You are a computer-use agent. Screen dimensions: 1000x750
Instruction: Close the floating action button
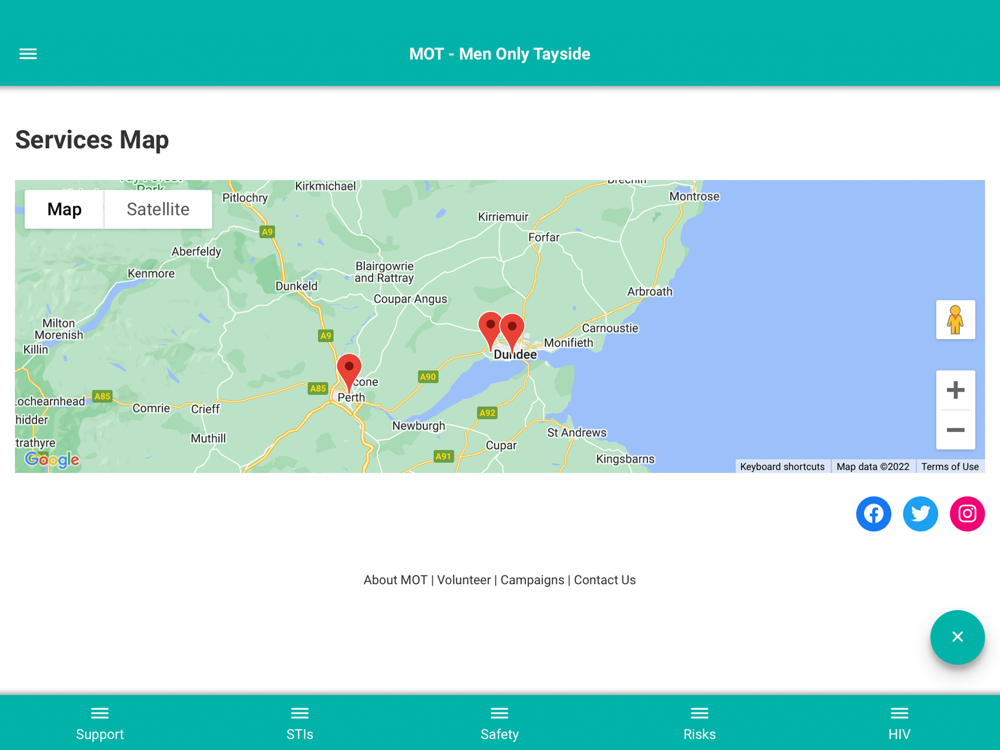coord(957,637)
